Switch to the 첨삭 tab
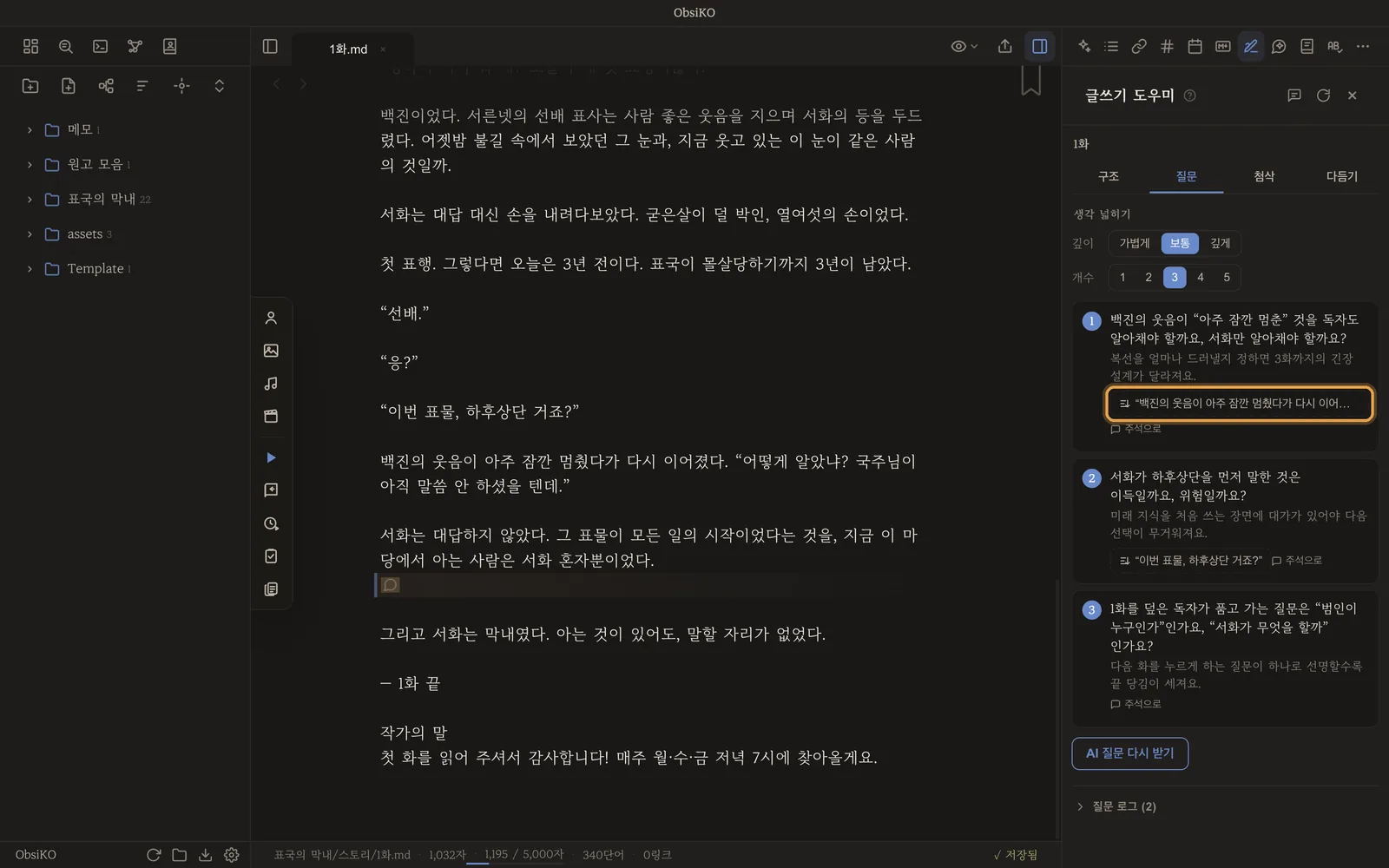This screenshot has height=868, width=1389. coord(1264,176)
